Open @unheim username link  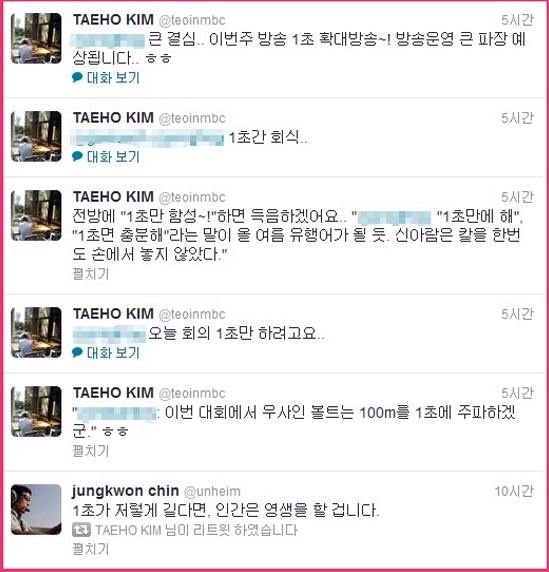212,491
